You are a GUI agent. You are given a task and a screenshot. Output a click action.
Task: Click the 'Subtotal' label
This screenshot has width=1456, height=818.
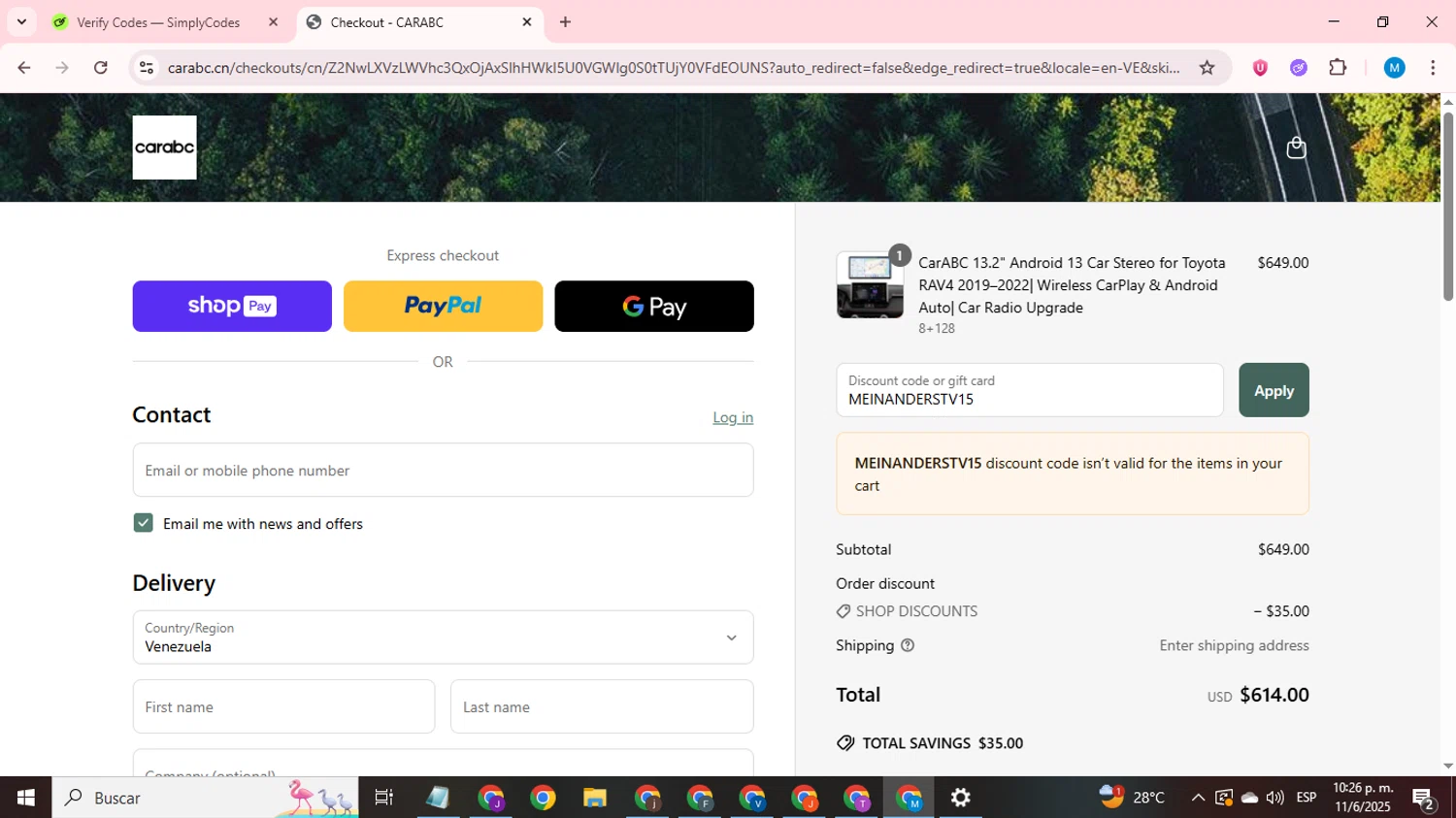[x=864, y=549]
